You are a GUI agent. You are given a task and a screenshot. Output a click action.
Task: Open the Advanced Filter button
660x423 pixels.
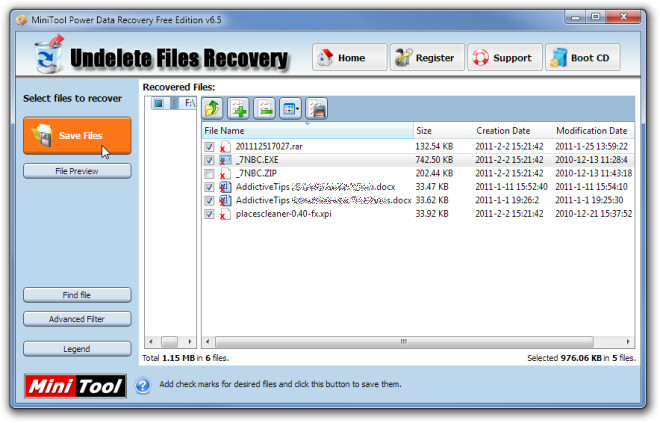[x=77, y=319]
